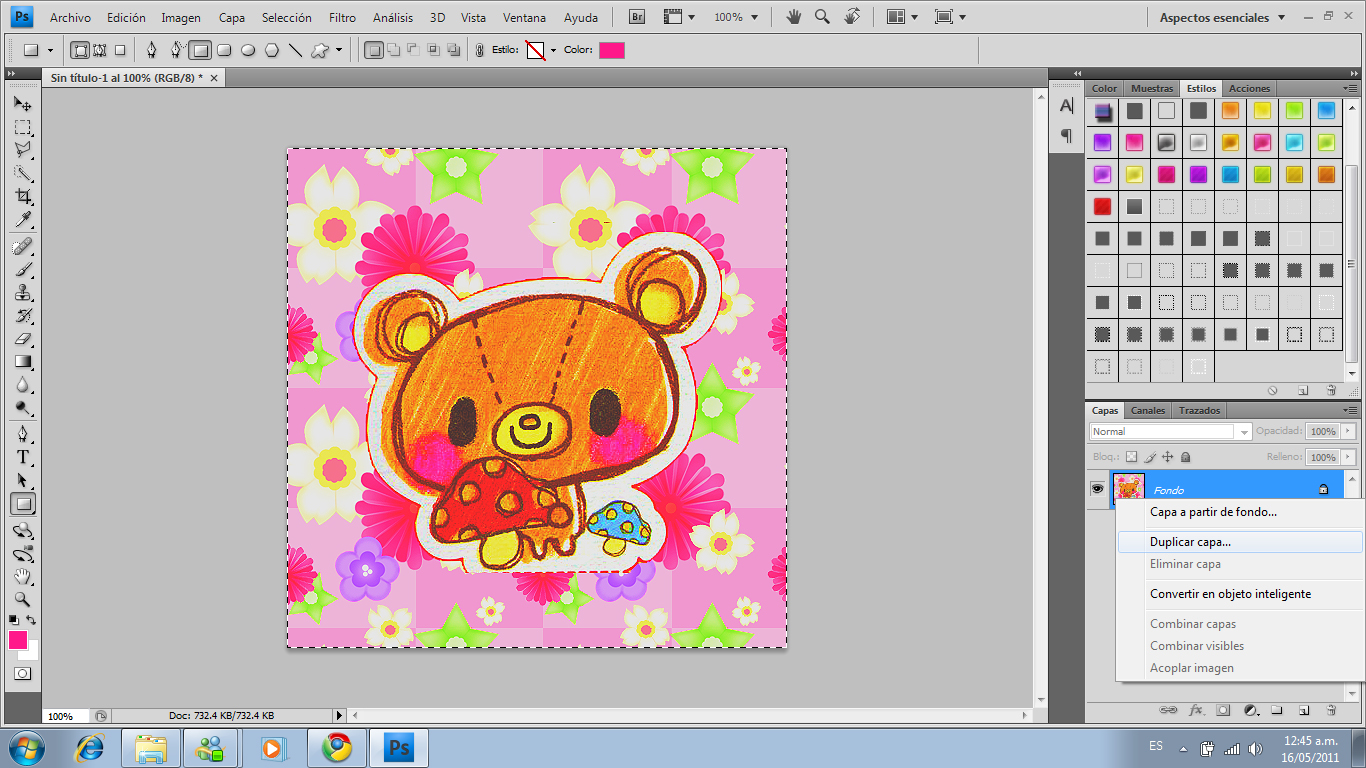Click the Add layer style fx icon
This screenshot has height=768, width=1366.
pos(1196,710)
